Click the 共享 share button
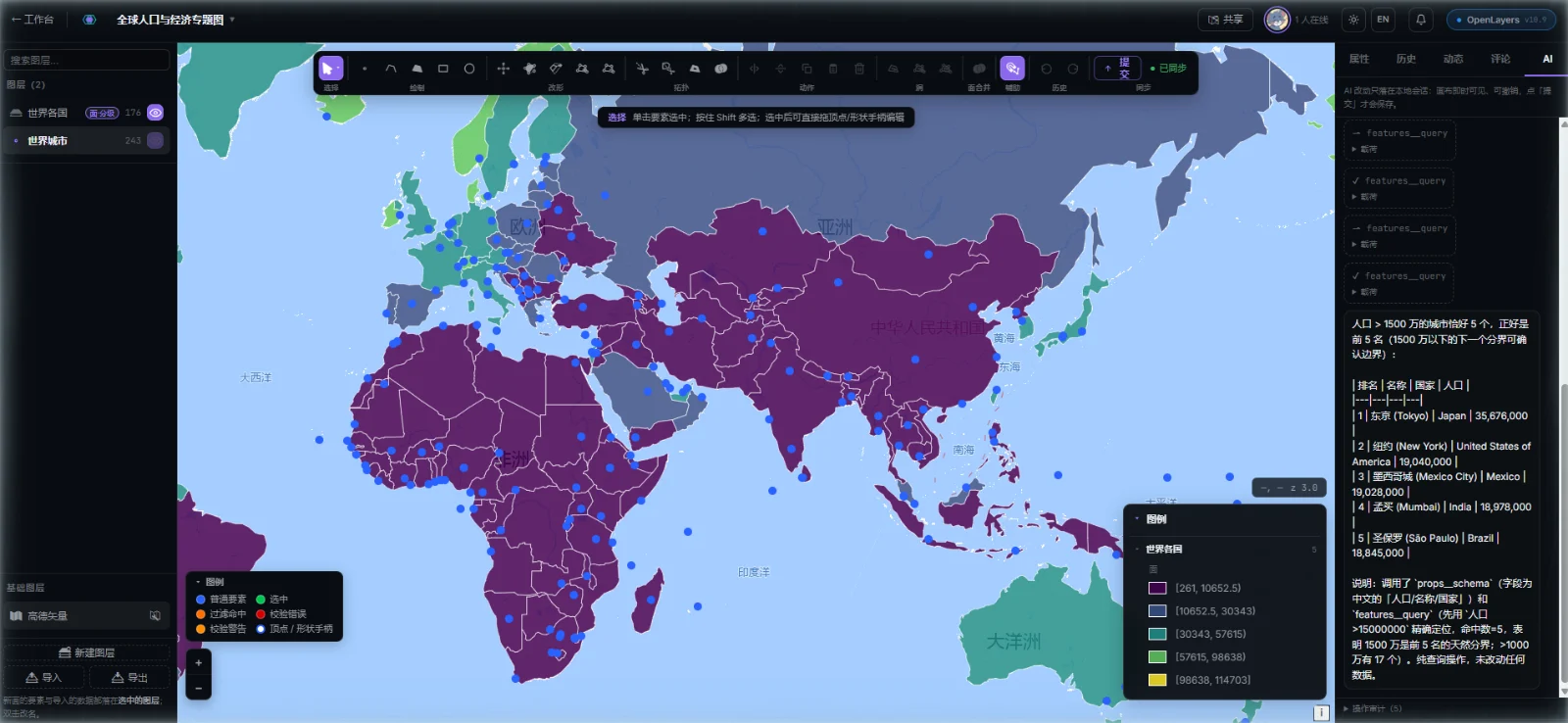The height and width of the screenshot is (723, 1568). (1225, 20)
